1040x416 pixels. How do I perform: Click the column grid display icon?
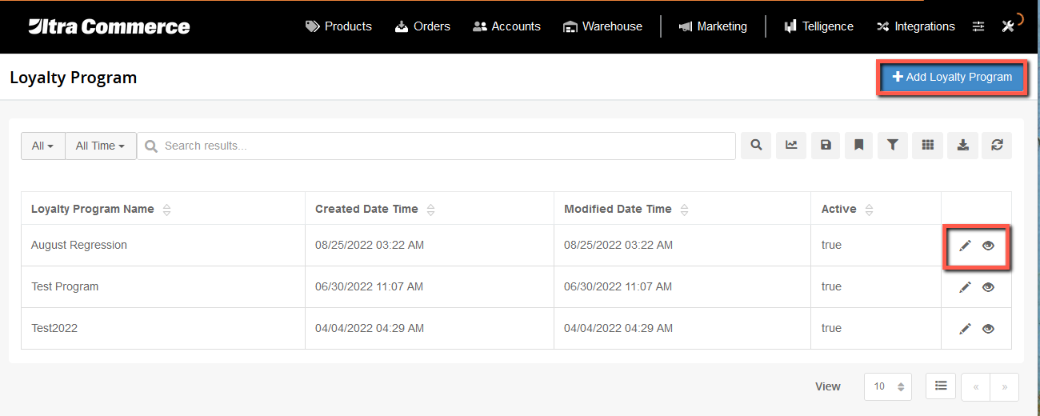[928, 145]
